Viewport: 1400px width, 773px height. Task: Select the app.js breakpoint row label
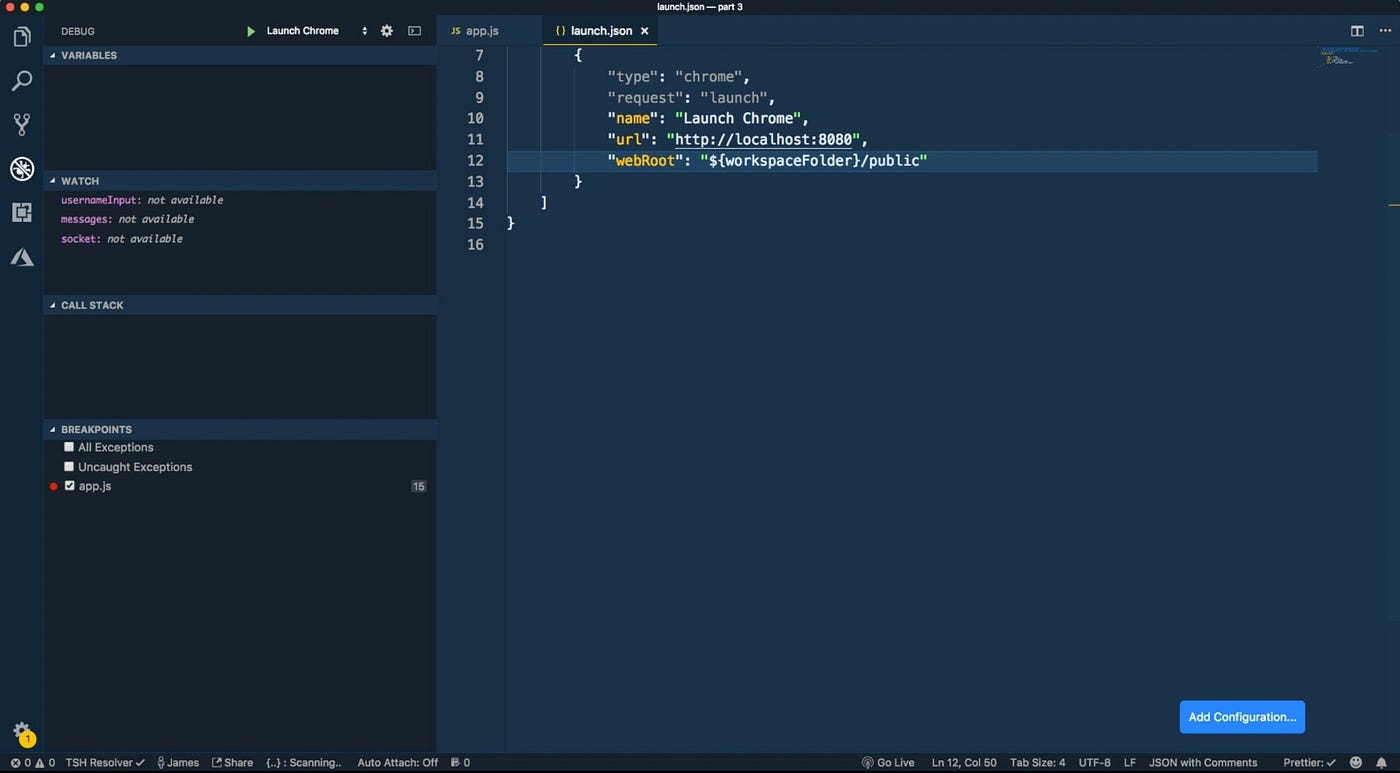[x=95, y=486]
